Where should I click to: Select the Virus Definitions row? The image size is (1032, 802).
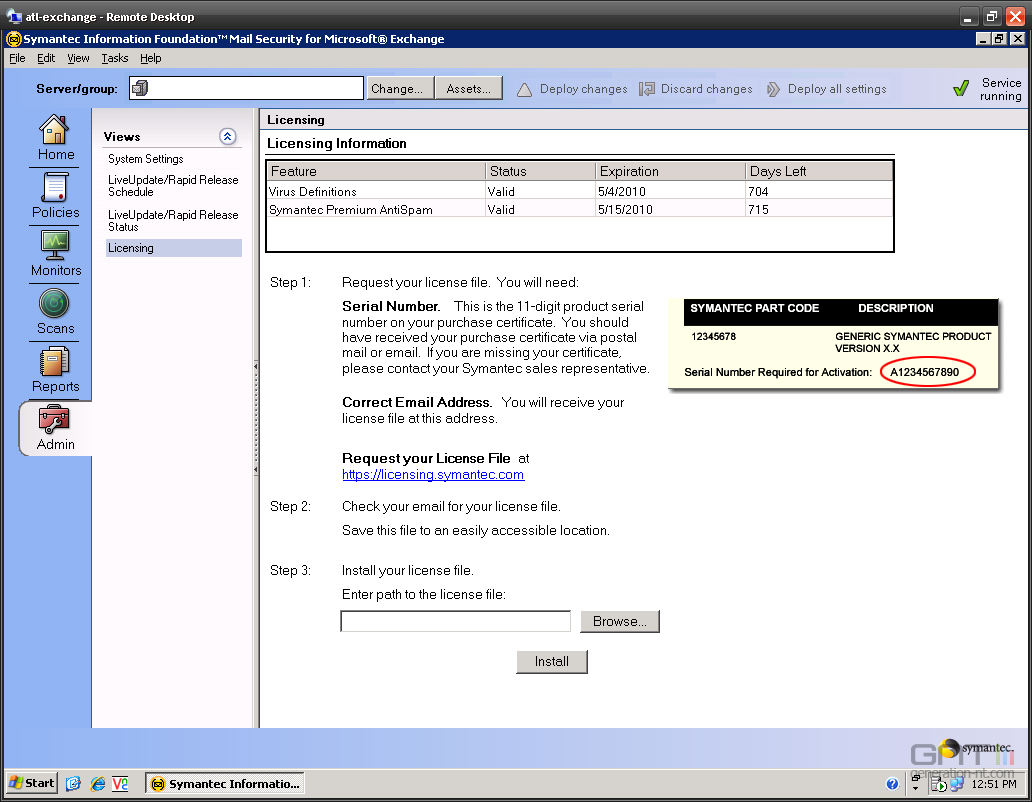tap(580, 191)
